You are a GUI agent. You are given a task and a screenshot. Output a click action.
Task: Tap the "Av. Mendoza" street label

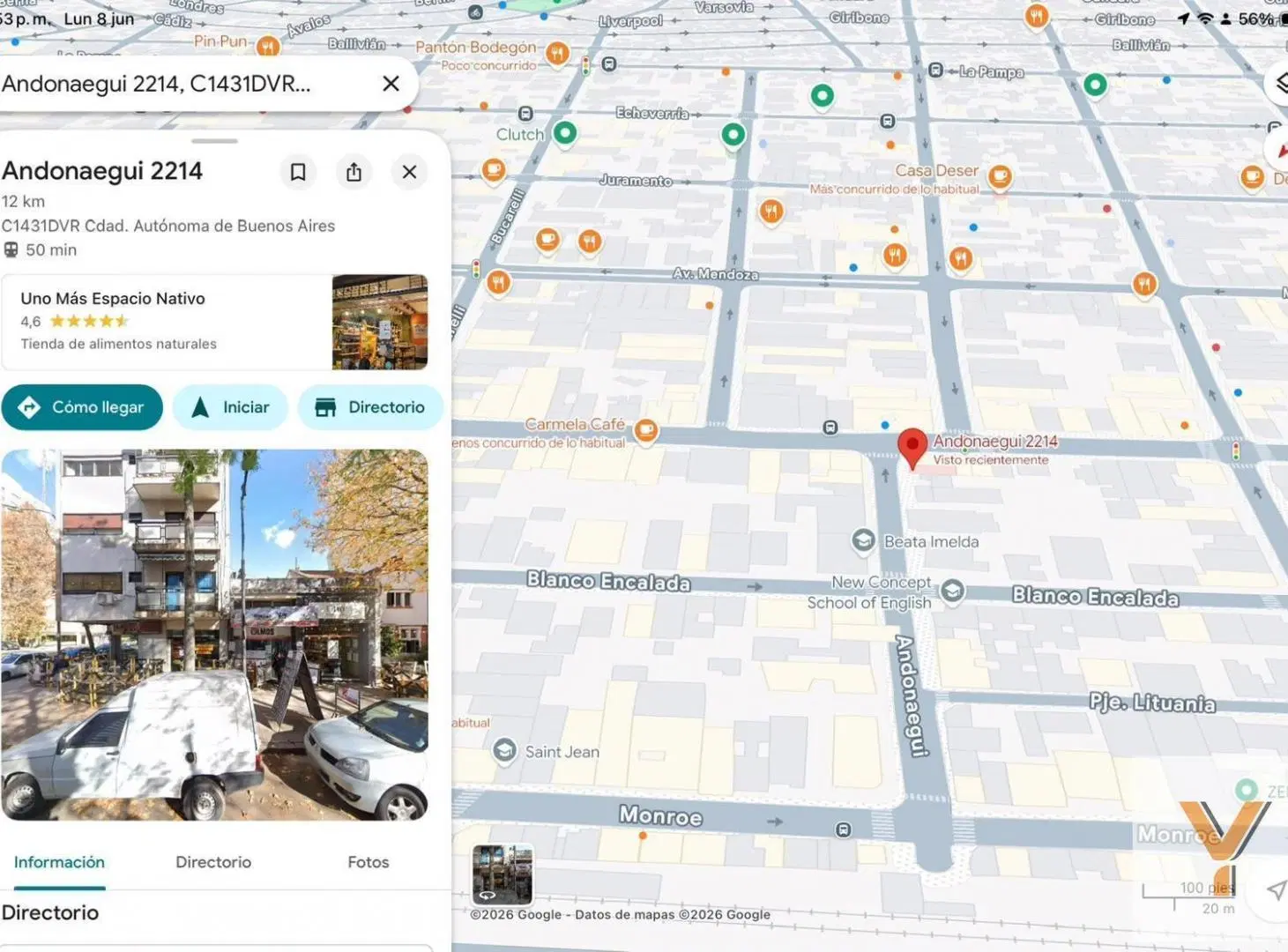point(716,274)
